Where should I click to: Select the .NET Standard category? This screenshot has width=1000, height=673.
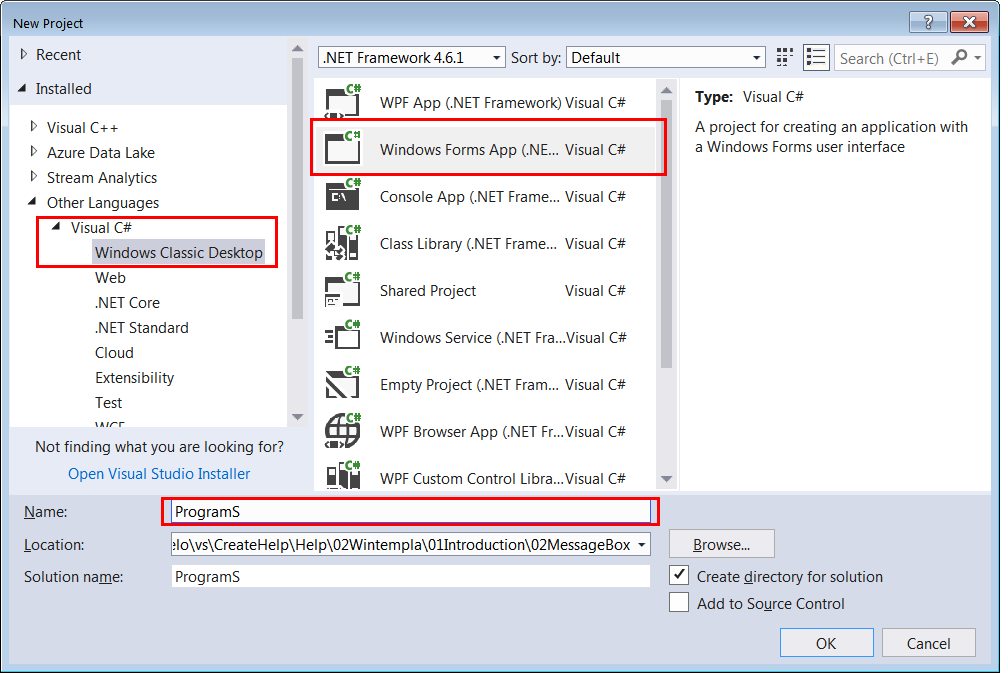(141, 327)
